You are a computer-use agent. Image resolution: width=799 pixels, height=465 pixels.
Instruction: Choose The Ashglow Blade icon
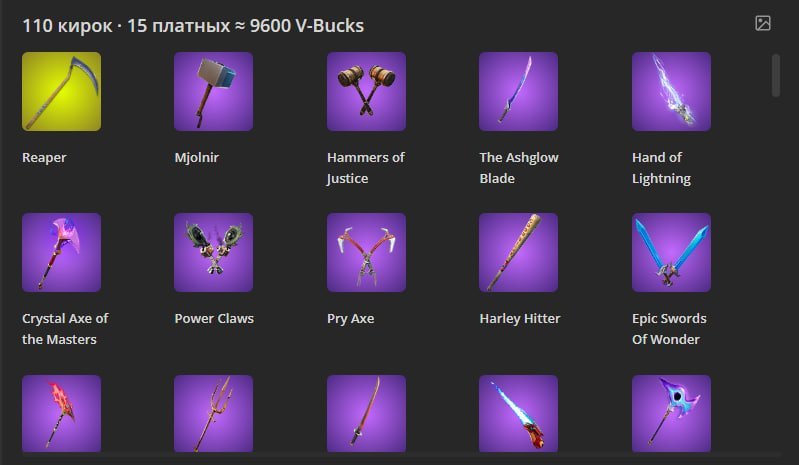coord(518,91)
